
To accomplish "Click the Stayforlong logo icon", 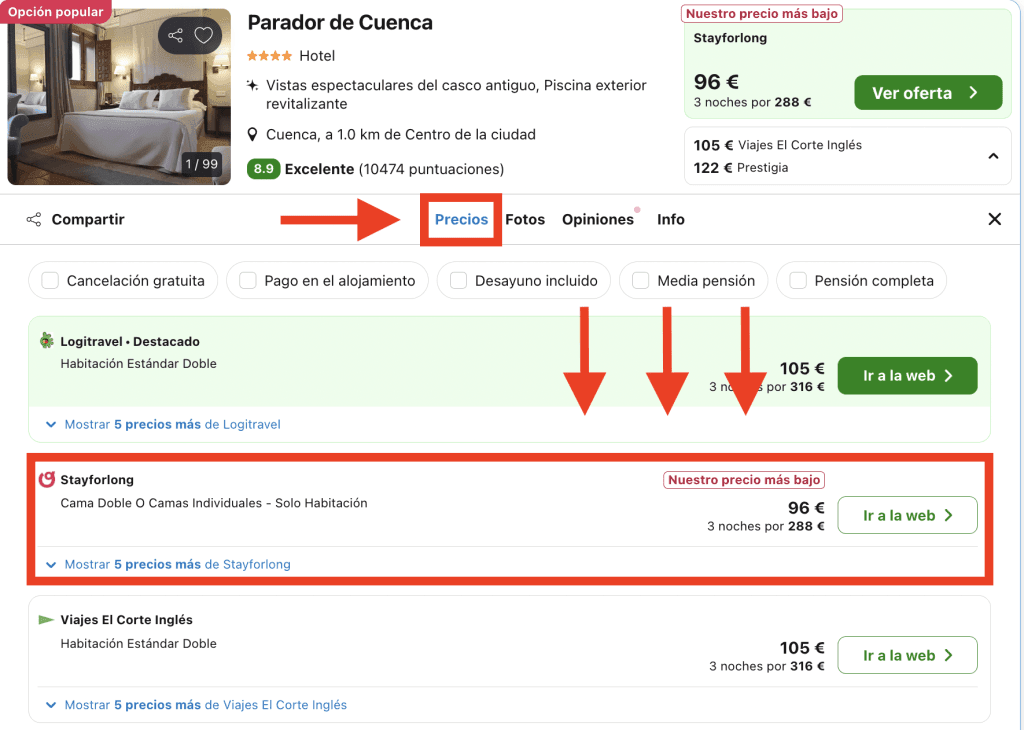I will point(46,480).
